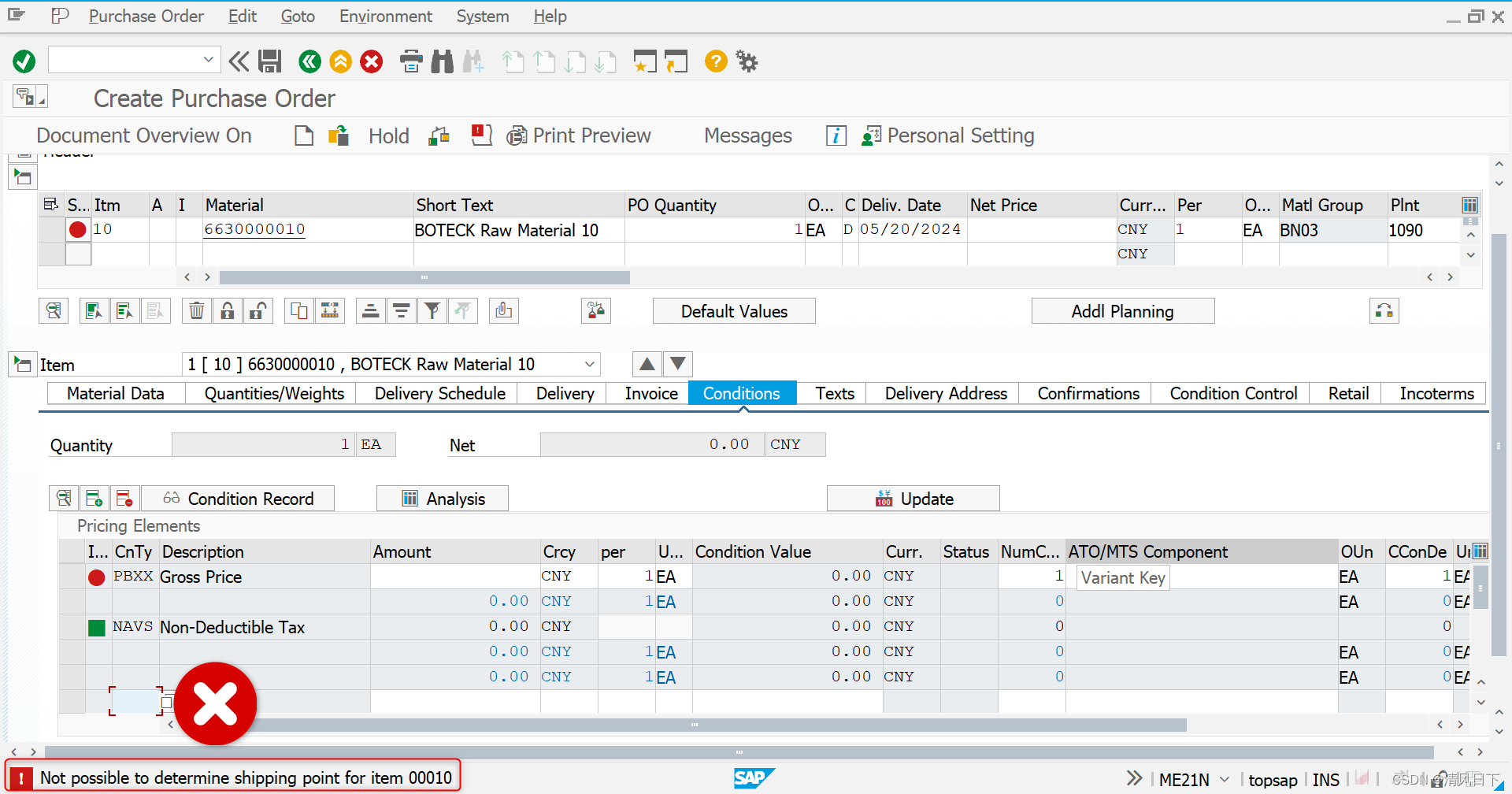Click the Copy Item icon
The width and height of the screenshot is (1512, 794).
(299, 311)
